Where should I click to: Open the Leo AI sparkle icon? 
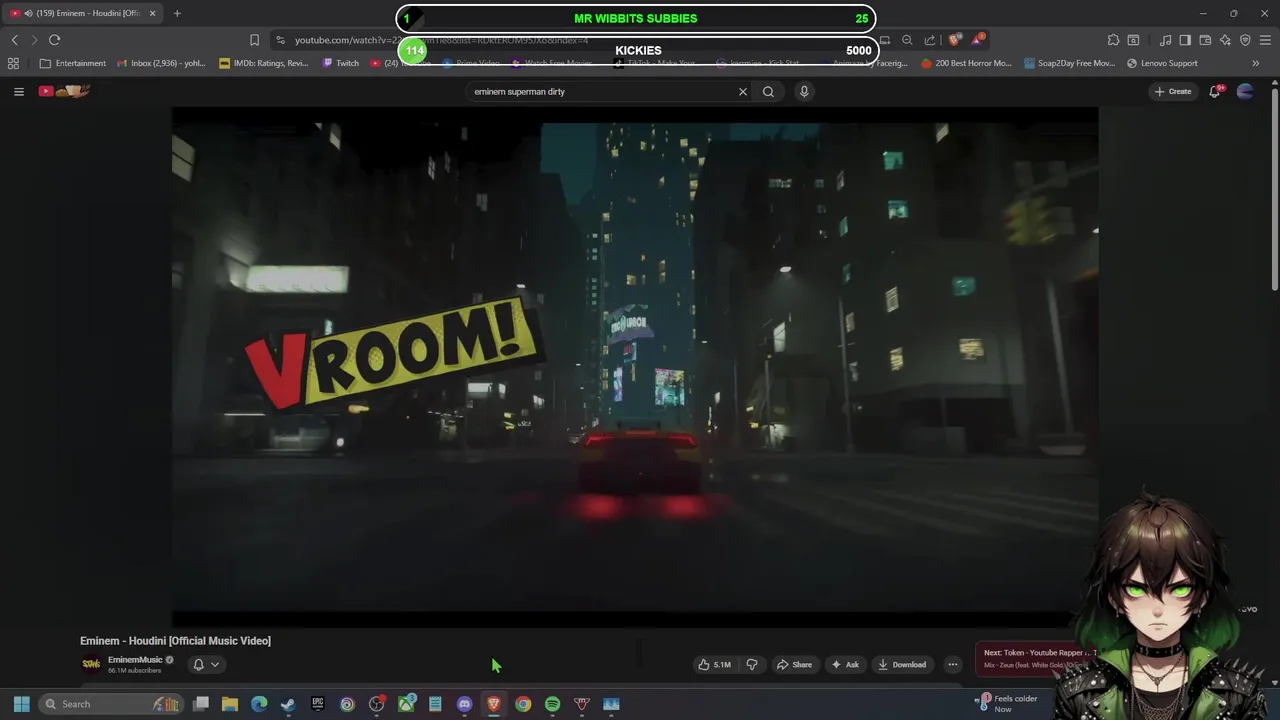[1225, 40]
